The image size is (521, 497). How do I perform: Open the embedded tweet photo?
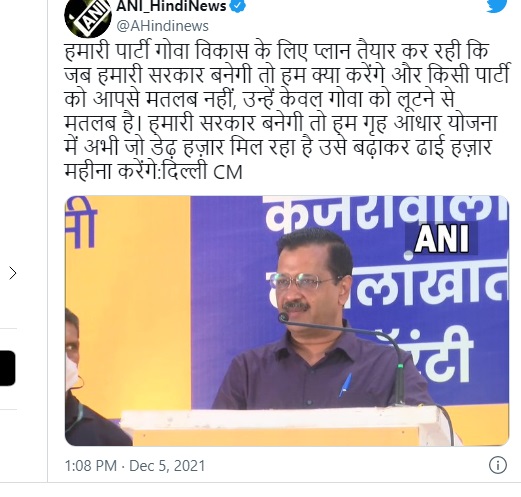[287, 321]
